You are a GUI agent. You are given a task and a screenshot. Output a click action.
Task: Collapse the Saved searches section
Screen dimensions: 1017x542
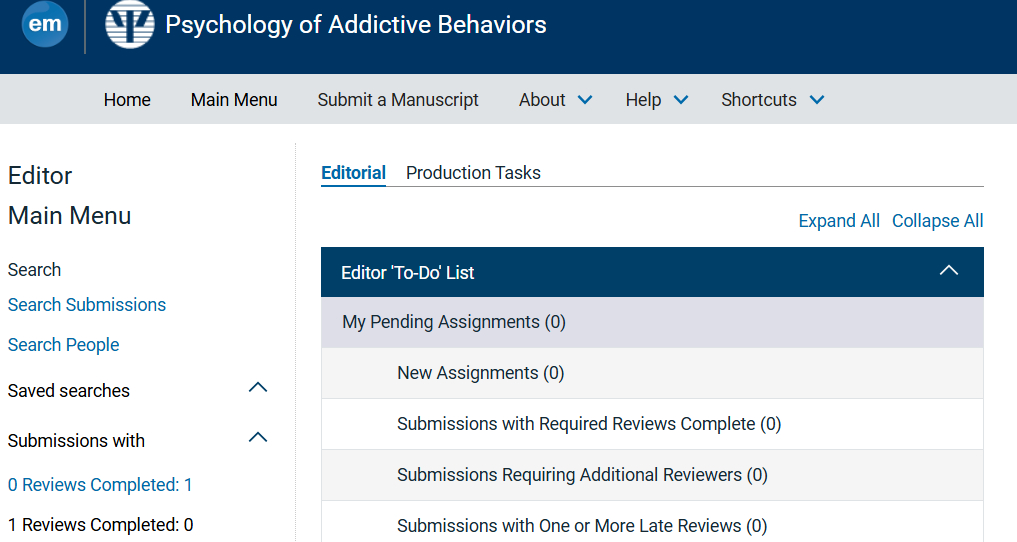point(257,388)
